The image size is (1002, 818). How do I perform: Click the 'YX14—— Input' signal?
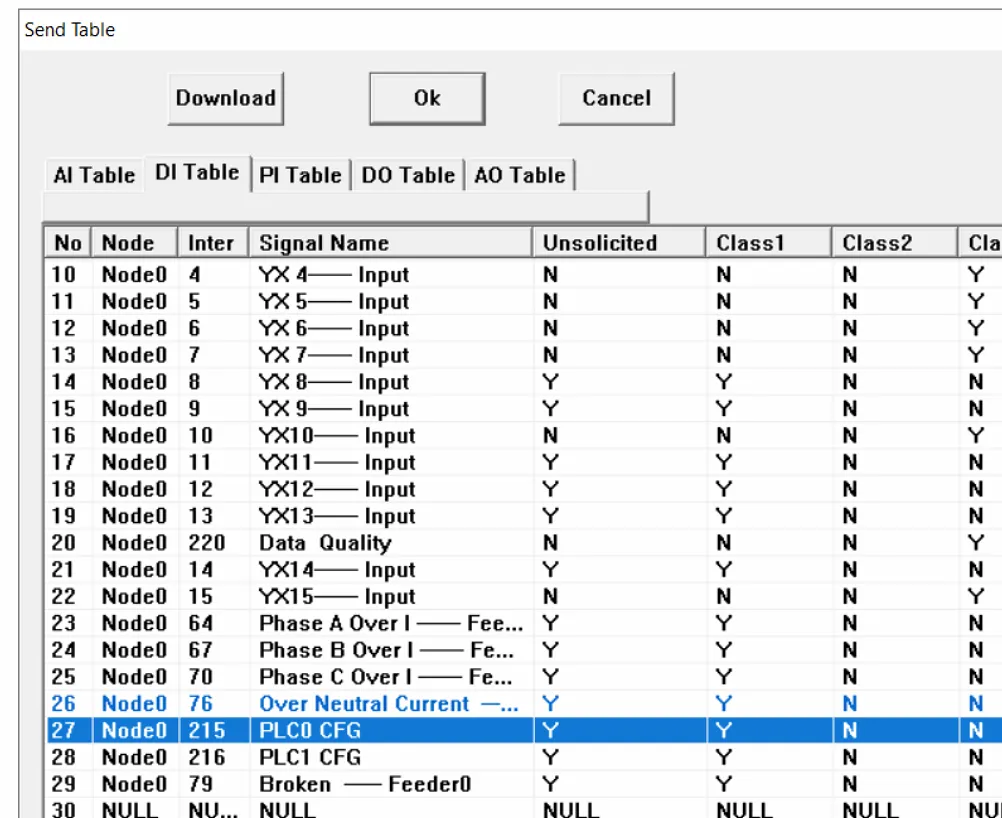pos(337,570)
